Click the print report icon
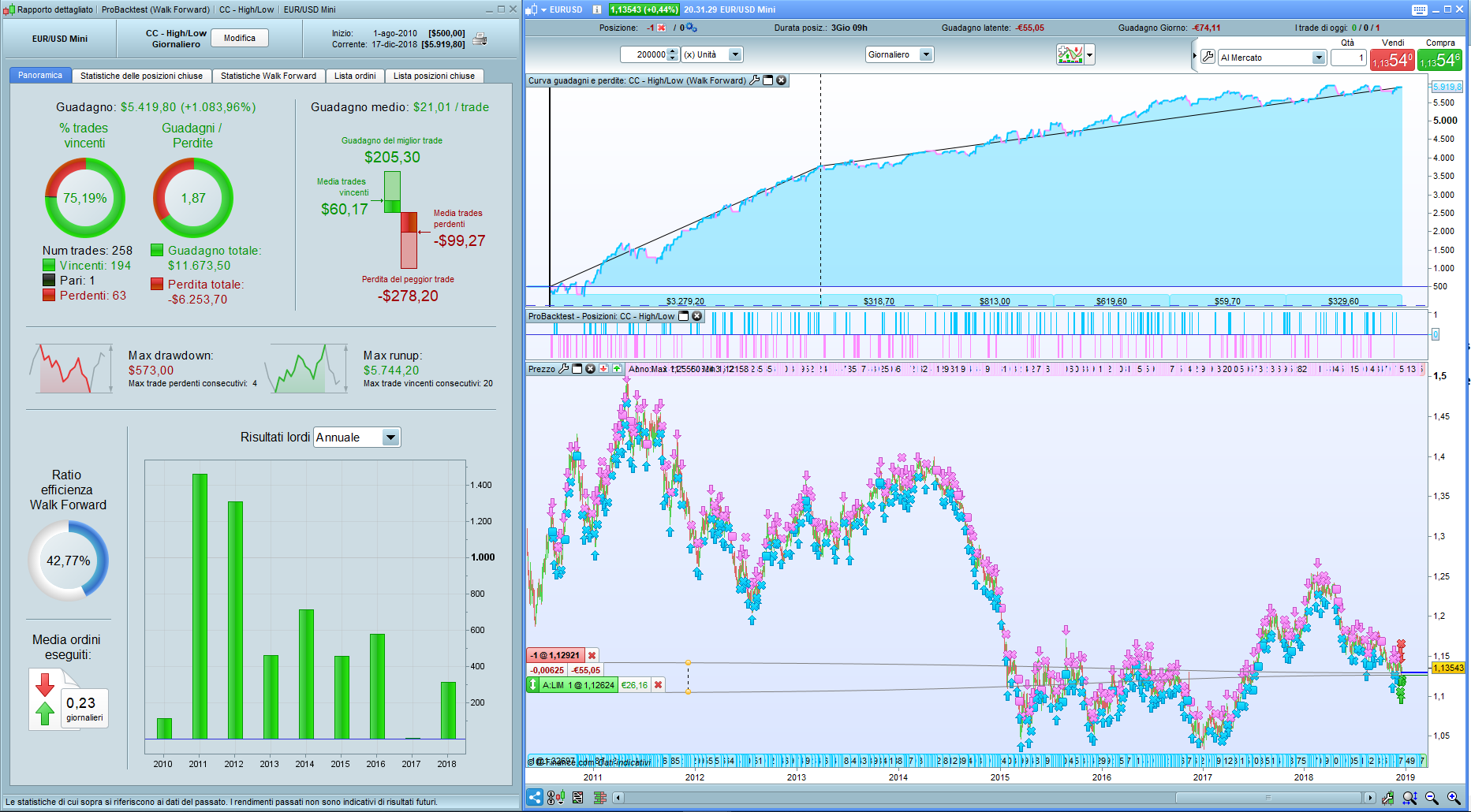1471x812 pixels. pos(480,39)
